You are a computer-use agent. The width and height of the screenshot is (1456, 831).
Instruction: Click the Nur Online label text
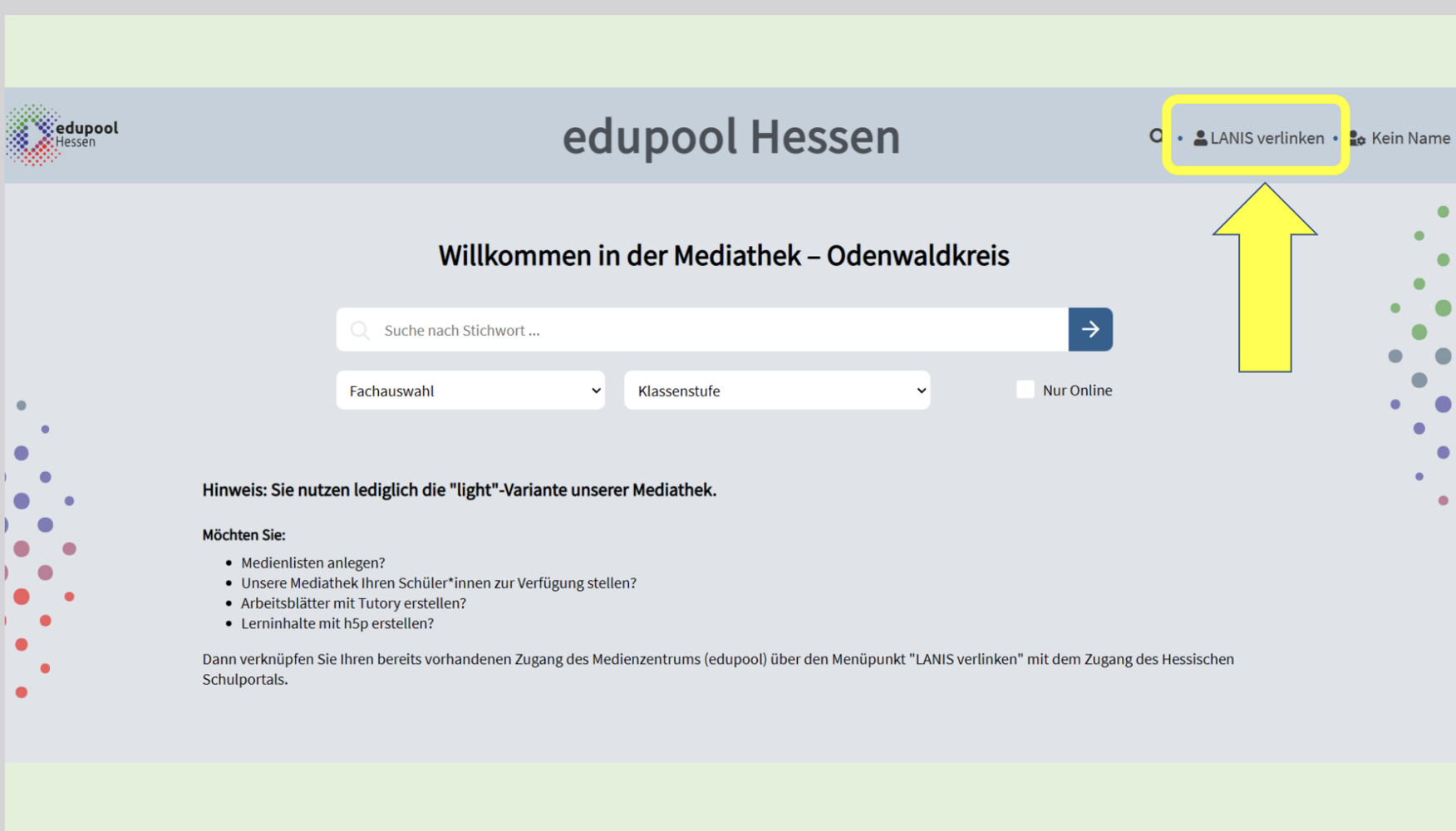[1077, 391]
